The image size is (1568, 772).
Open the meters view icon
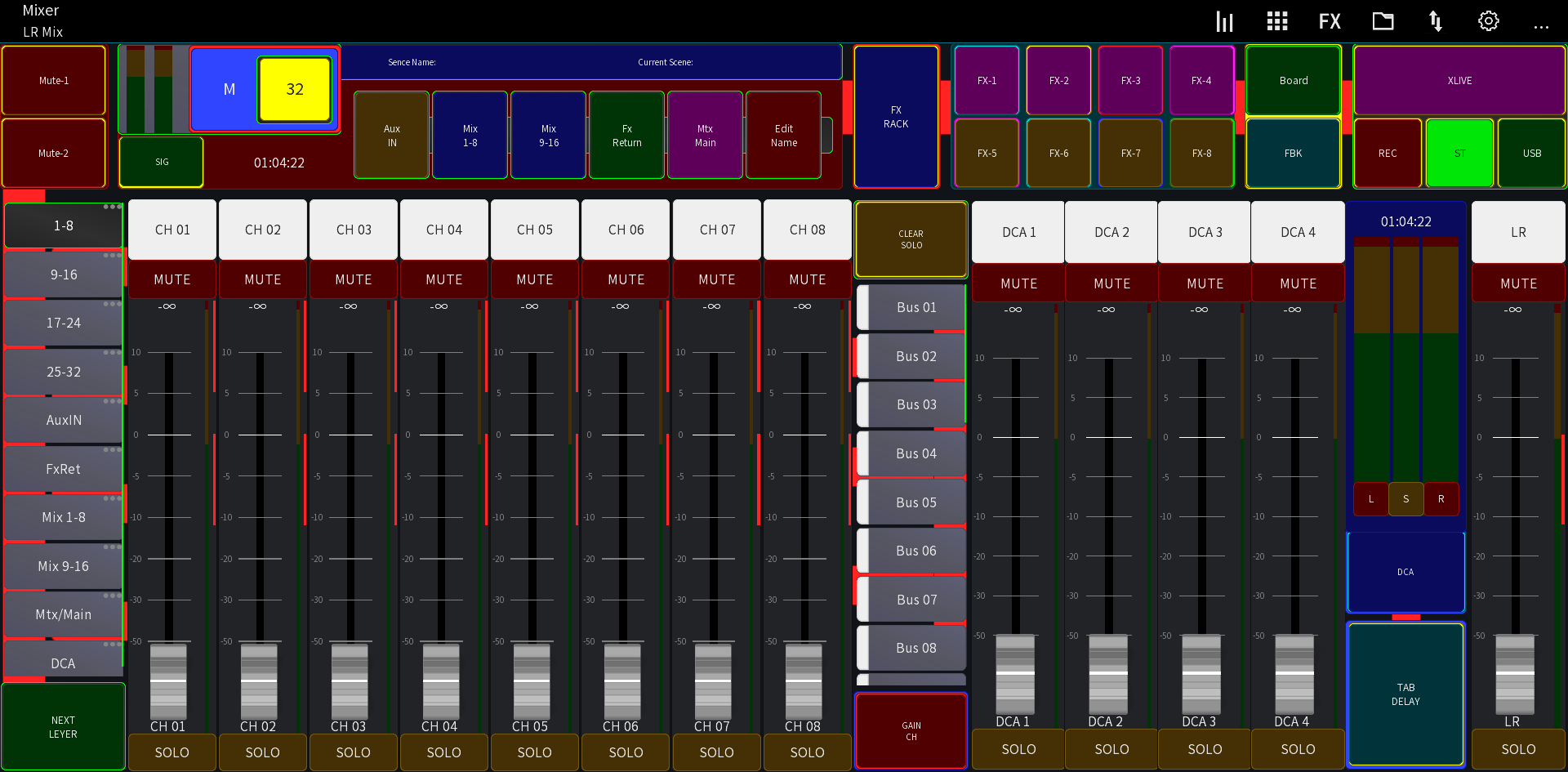point(1224,20)
